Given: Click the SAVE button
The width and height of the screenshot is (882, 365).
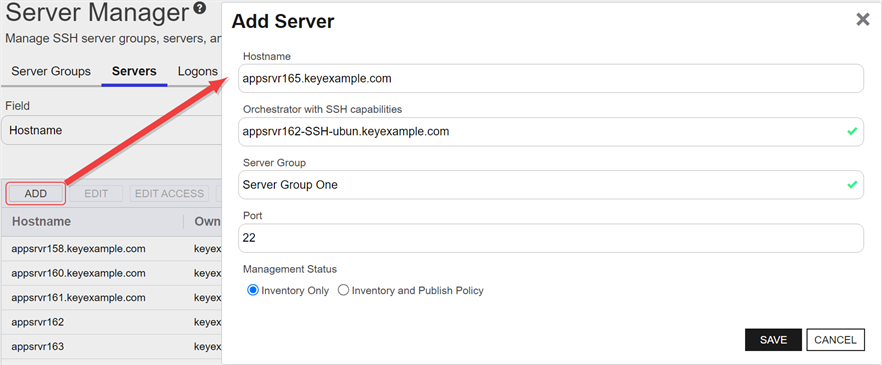Looking at the screenshot, I should tap(773, 340).
